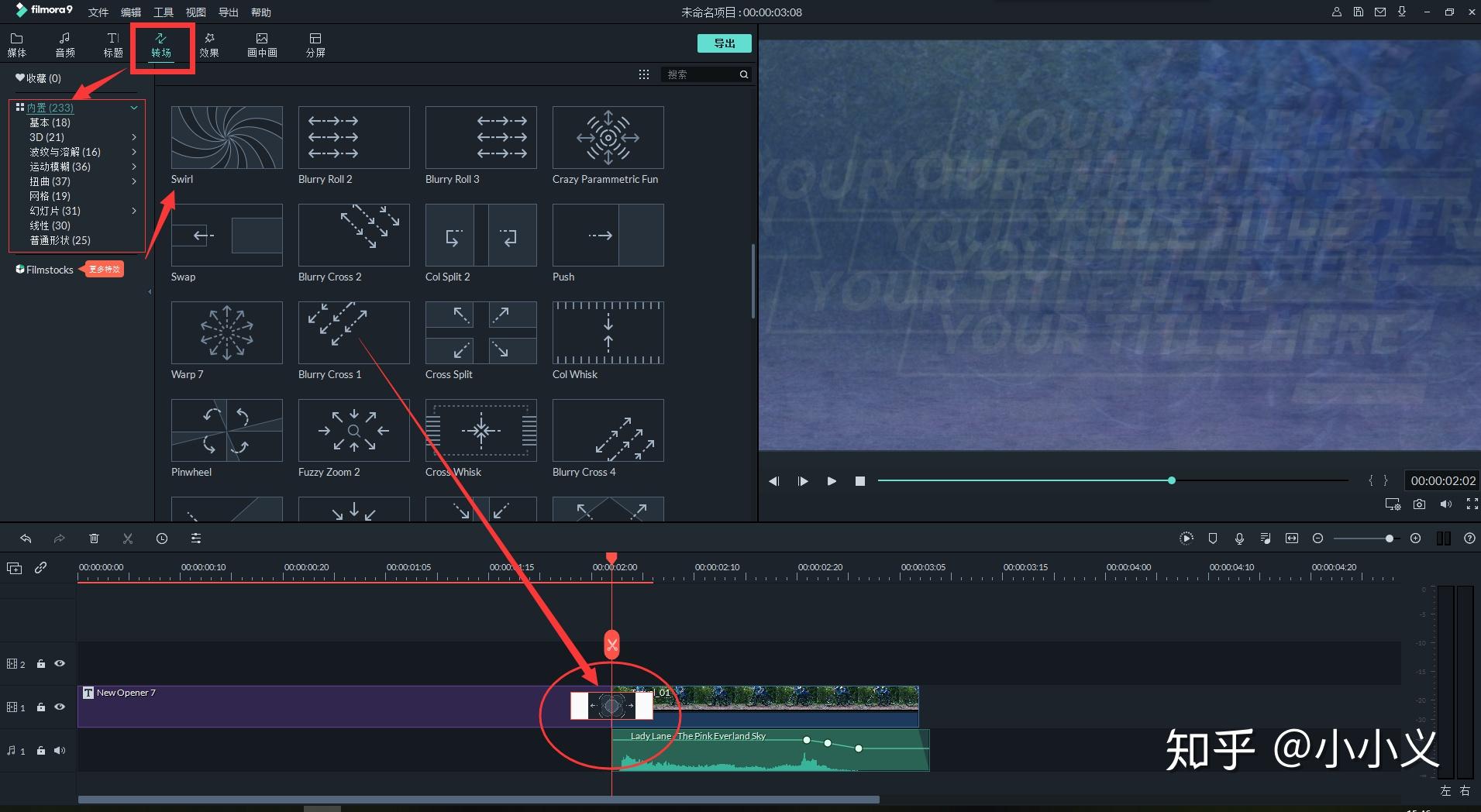Expand the 运动模糊 (36) arrow
The height and width of the screenshot is (812, 1481).
click(x=134, y=167)
